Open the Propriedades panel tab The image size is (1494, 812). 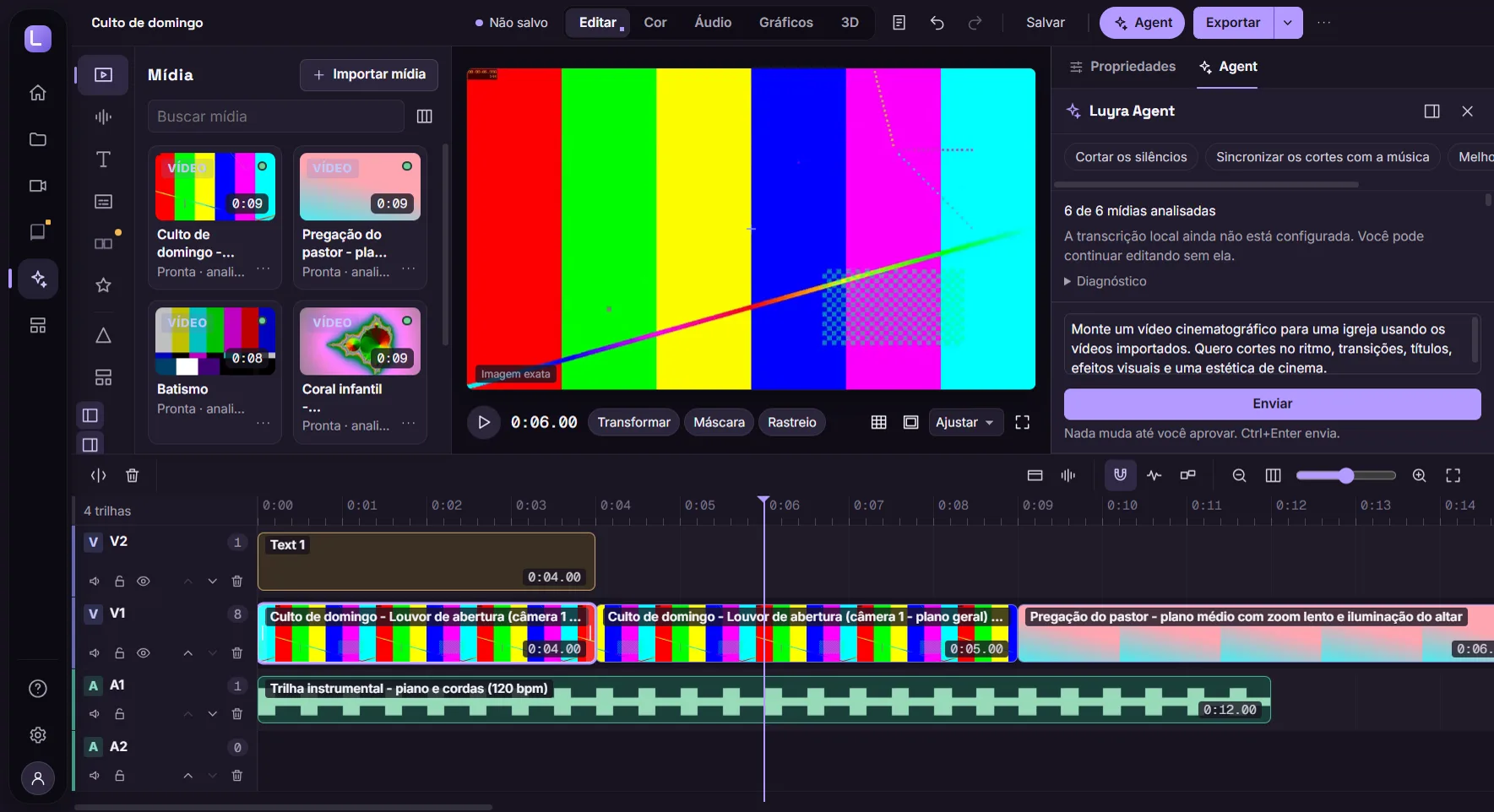[1122, 67]
